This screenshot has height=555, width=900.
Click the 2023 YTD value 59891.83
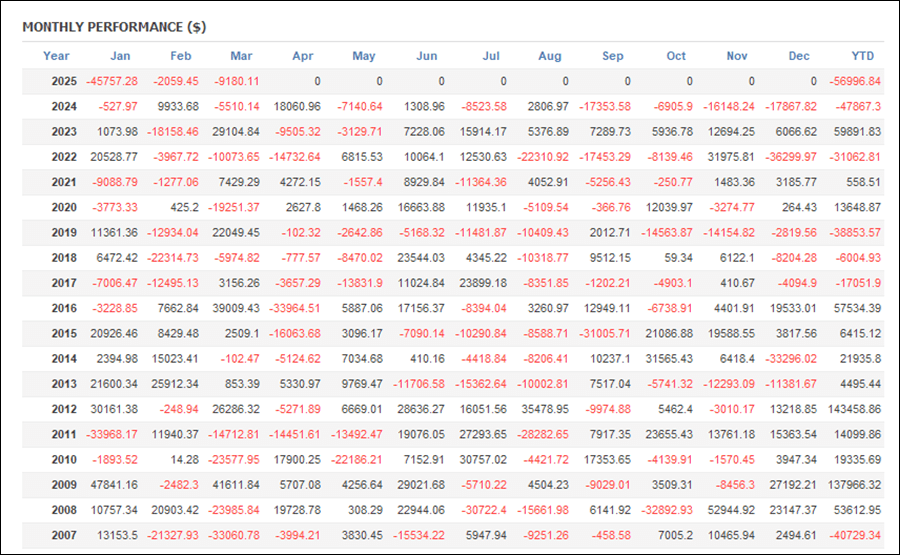click(x=857, y=131)
